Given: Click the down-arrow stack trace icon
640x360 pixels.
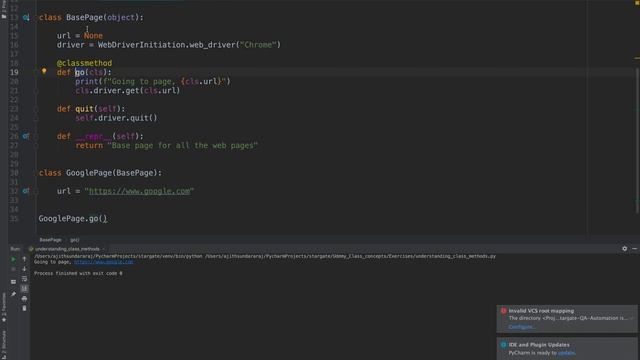Looking at the screenshot, I should pos(24,269).
